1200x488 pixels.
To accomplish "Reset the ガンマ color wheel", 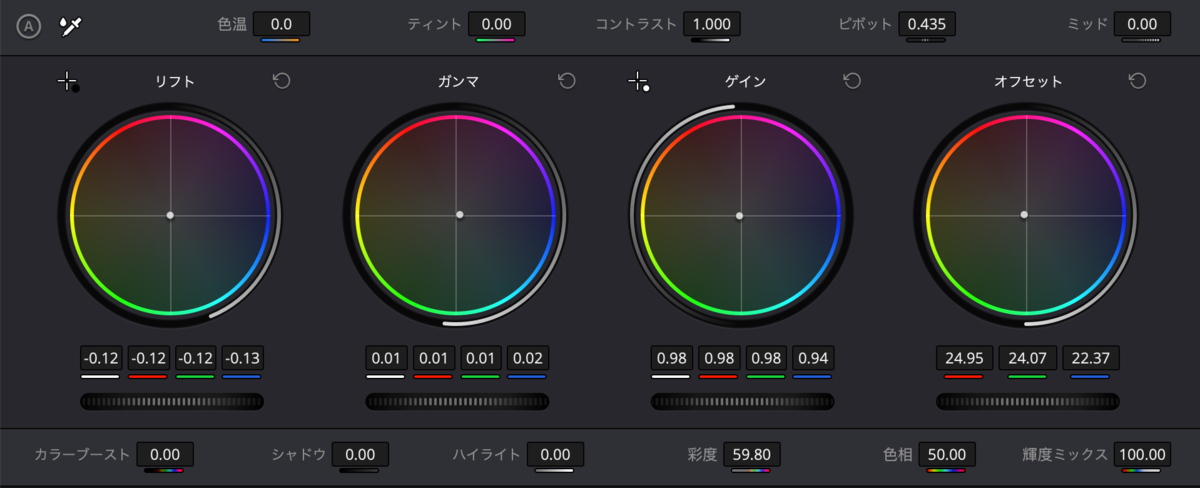I will pyautogui.click(x=567, y=81).
